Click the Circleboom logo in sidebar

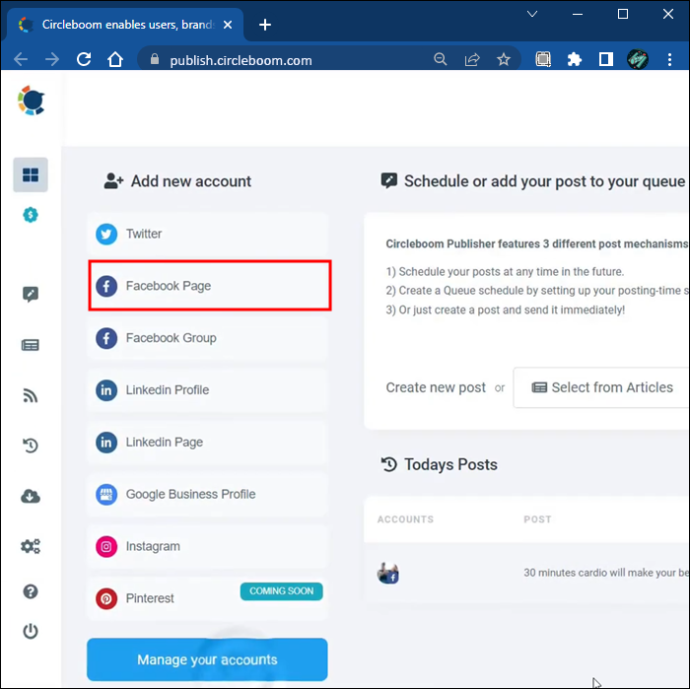tap(31, 101)
